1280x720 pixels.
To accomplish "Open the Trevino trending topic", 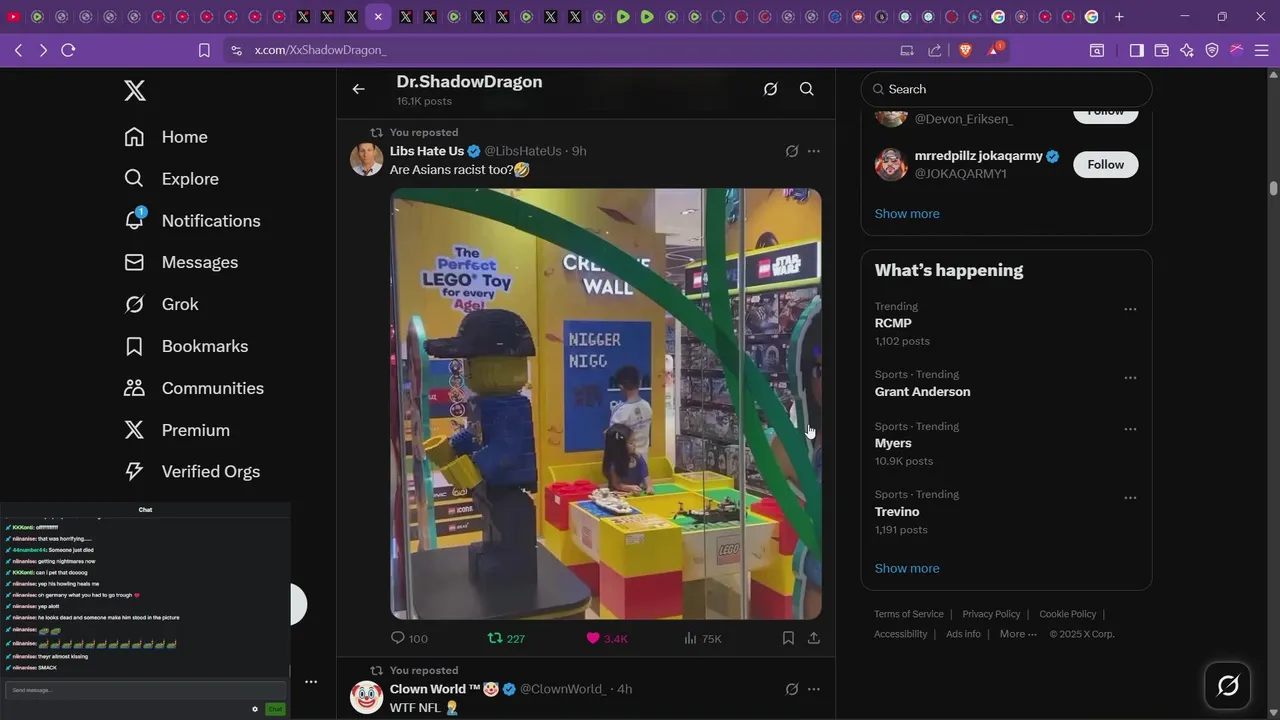I will point(897,511).
